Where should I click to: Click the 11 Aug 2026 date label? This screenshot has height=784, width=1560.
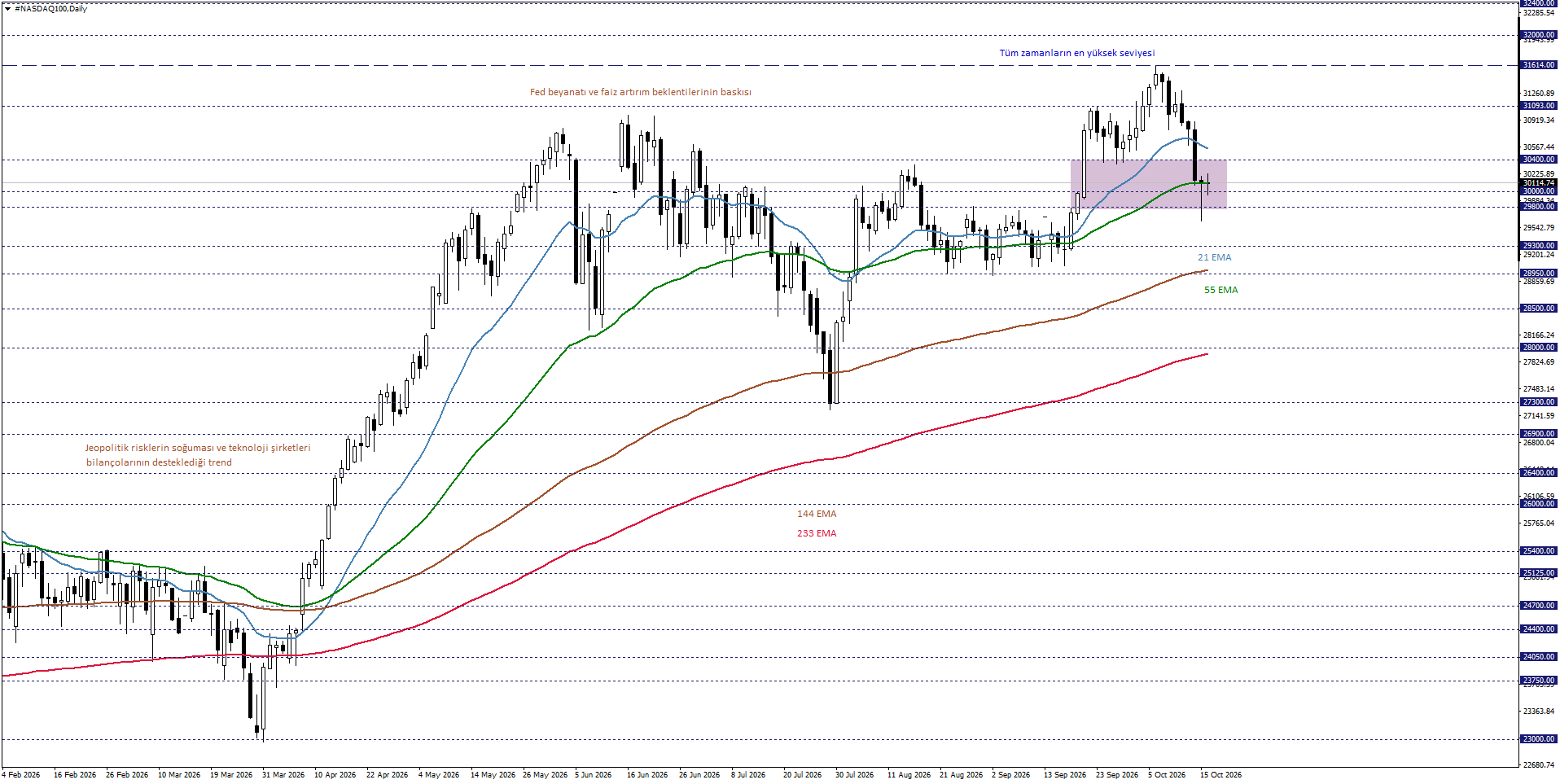[909, 775]
